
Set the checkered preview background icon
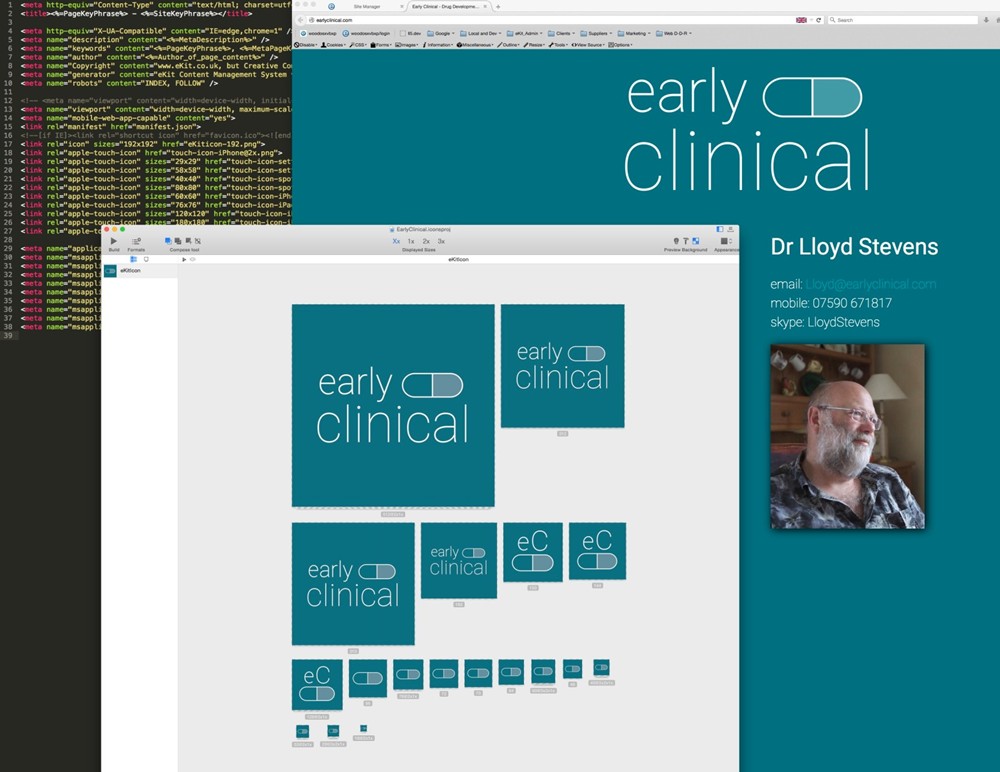[x=695, y=241]
